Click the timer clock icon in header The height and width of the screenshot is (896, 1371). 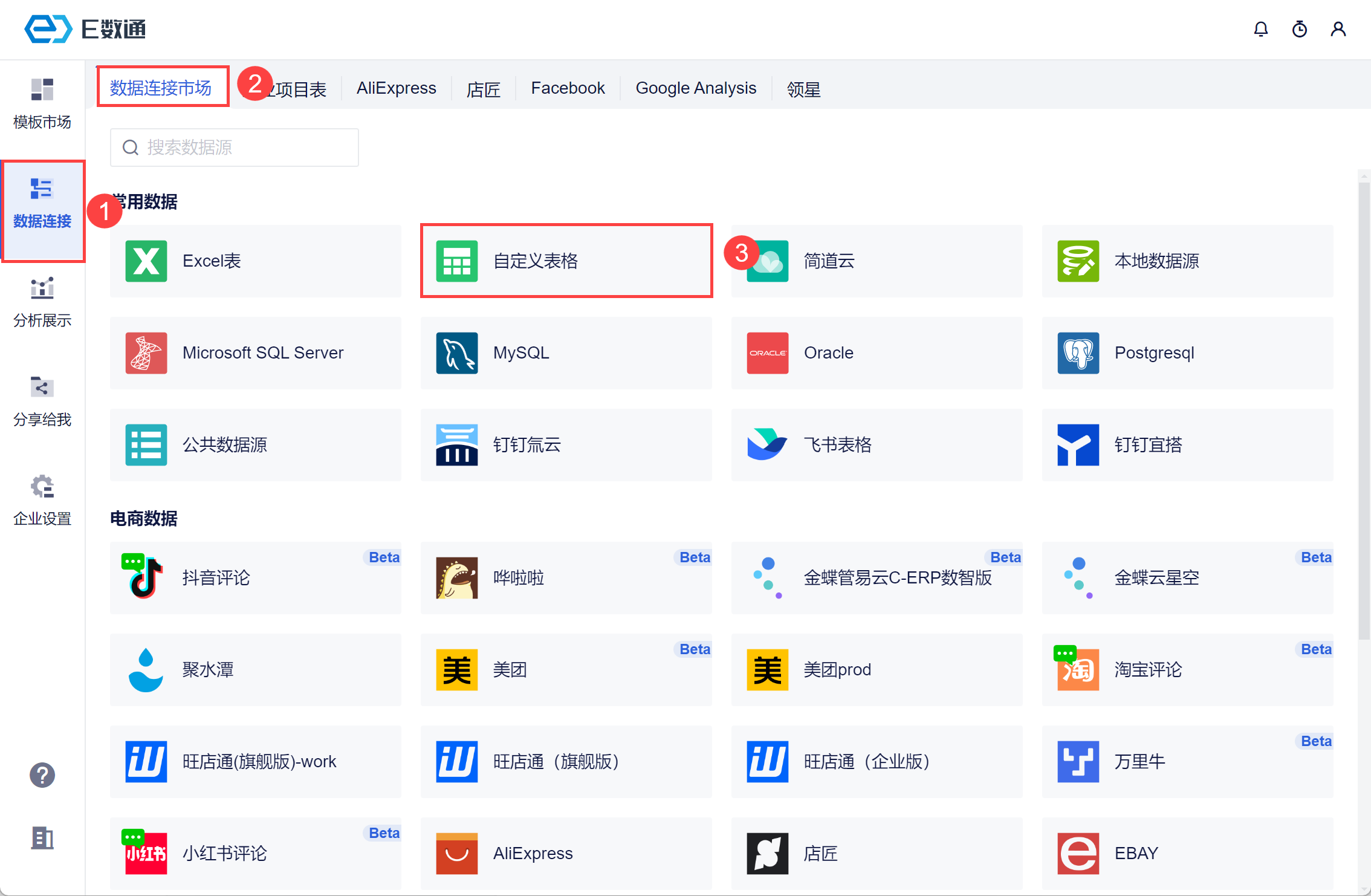coord(1299,29)
